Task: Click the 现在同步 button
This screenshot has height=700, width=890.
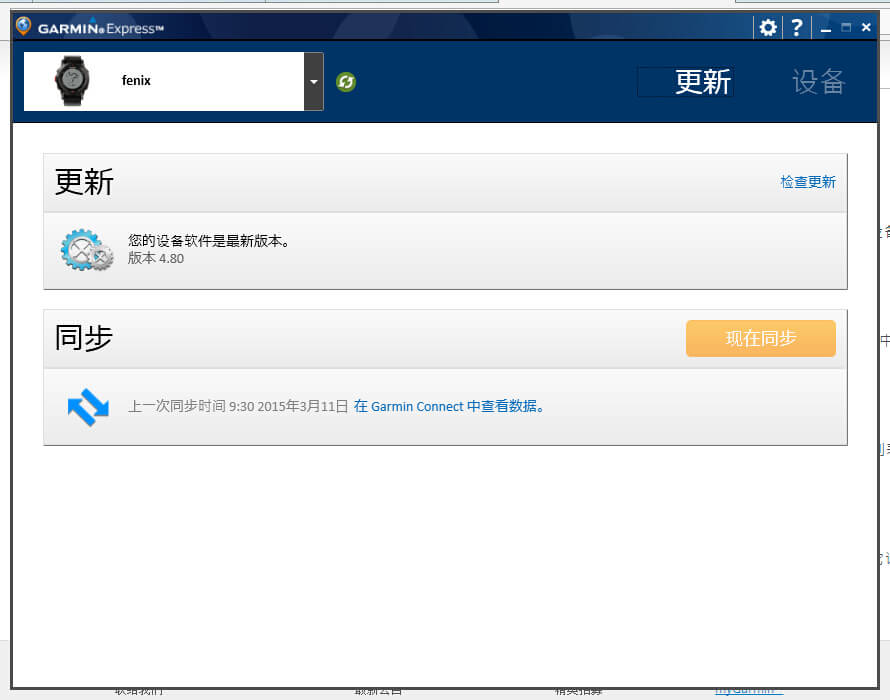Action: point(761,338)
